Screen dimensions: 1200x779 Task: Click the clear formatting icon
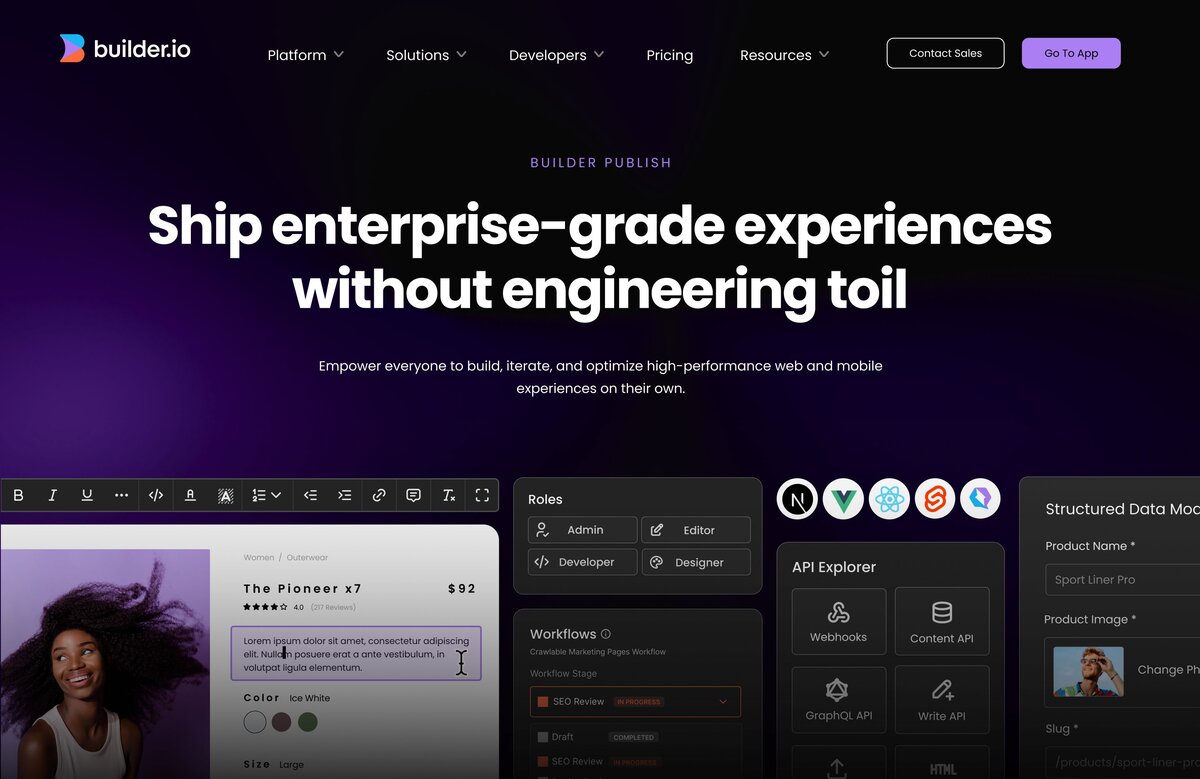448,495
